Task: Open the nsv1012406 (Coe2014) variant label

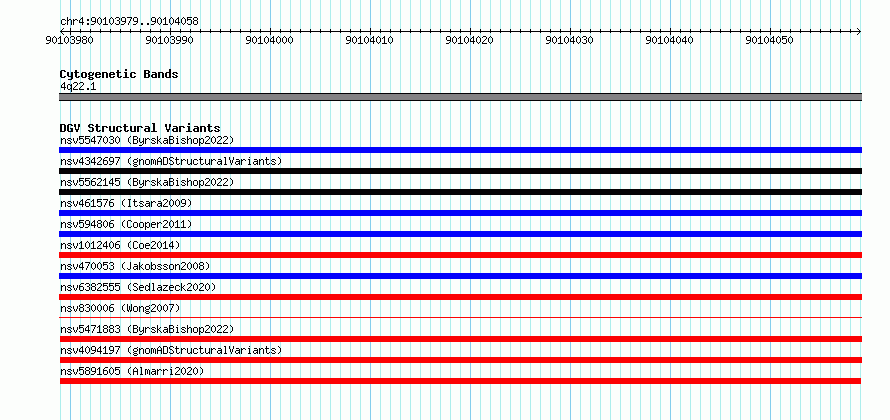Action: coord(120,245)
